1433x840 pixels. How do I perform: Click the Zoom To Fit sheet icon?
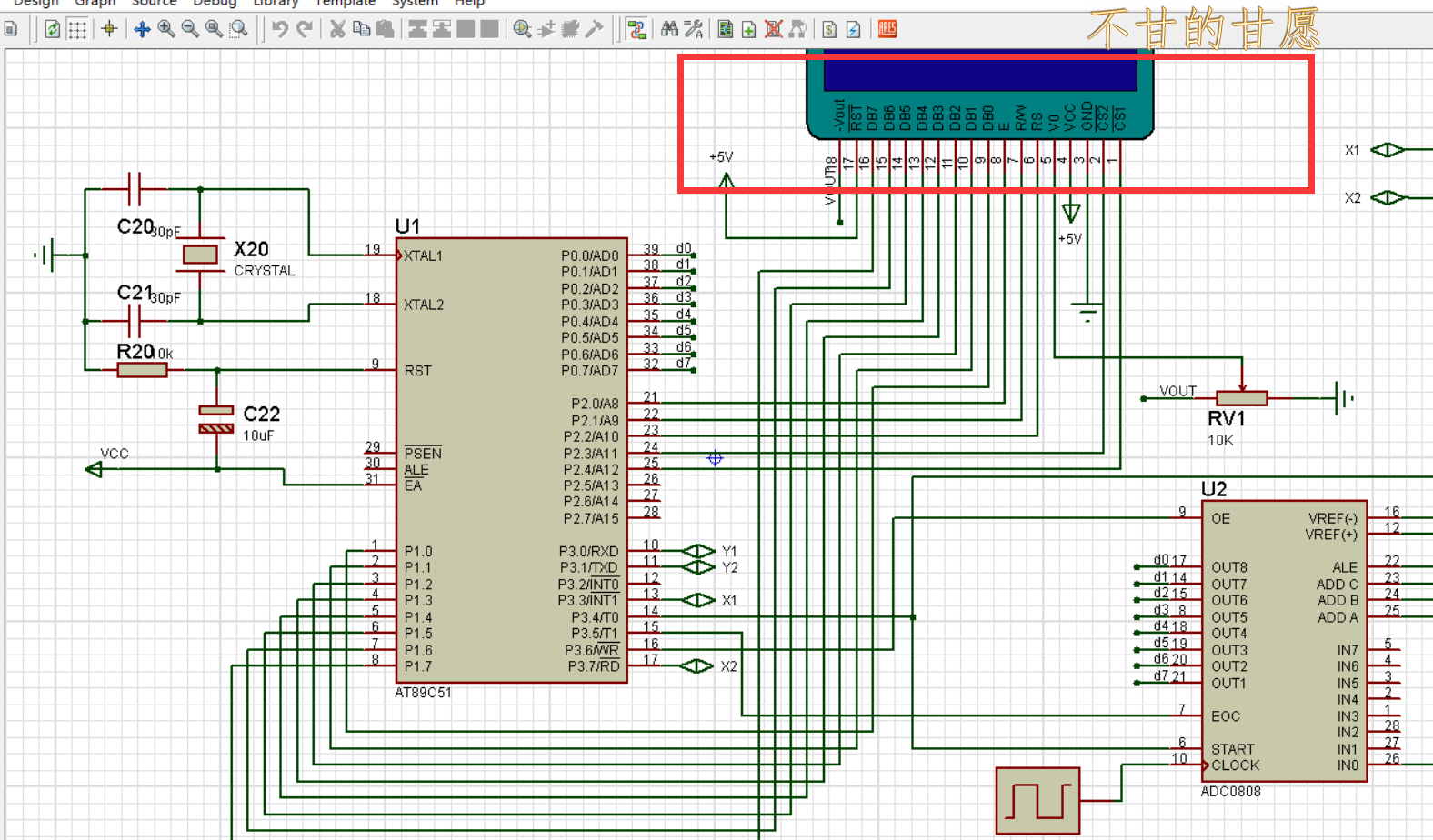pos(214,29)
